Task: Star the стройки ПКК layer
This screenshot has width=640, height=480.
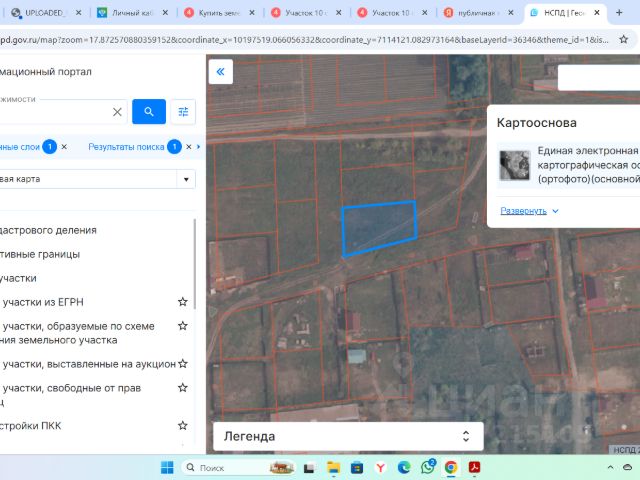Action: tap(182, 425)
